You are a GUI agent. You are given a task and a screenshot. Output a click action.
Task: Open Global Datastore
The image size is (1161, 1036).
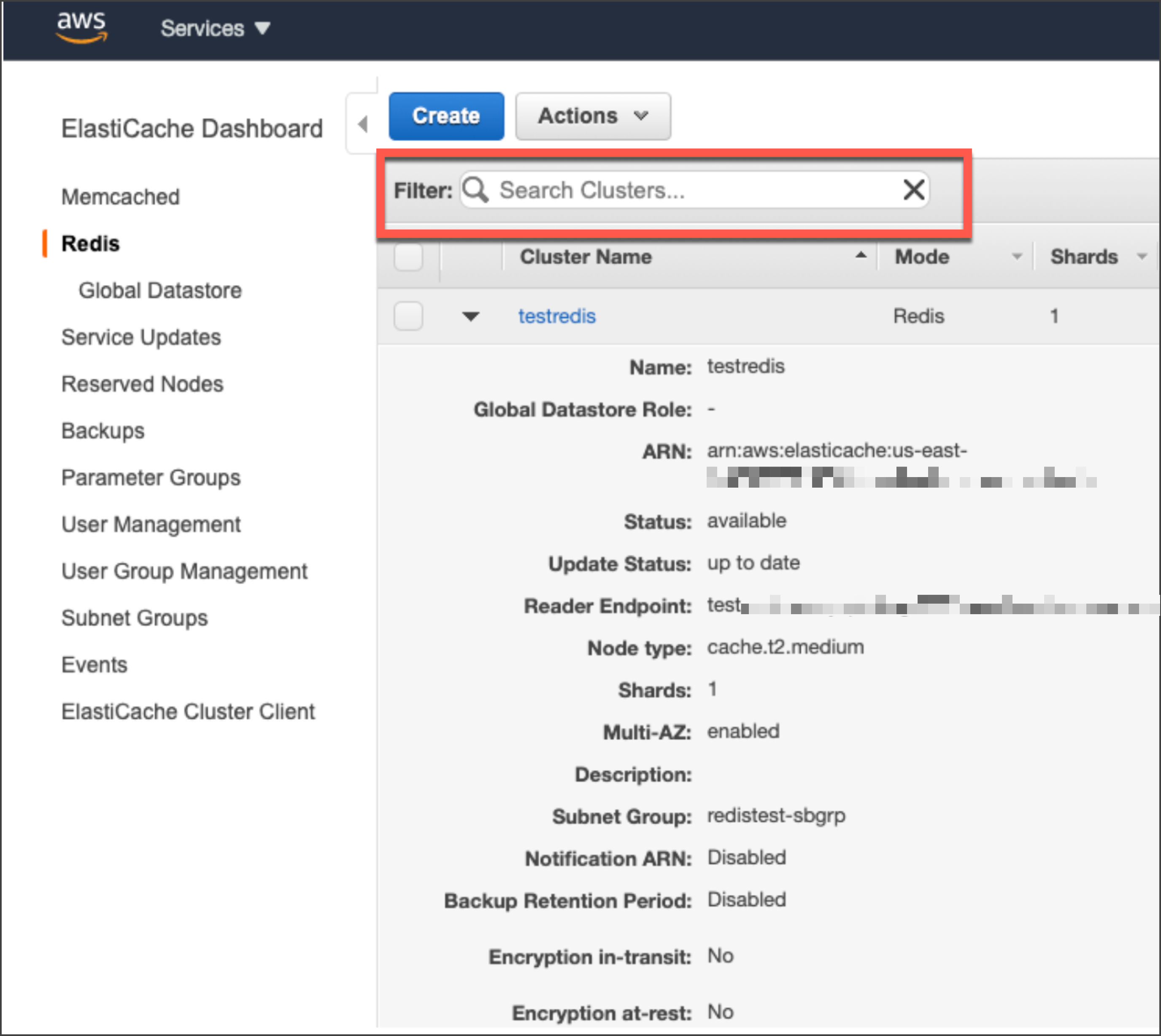[x=160, y=290]
